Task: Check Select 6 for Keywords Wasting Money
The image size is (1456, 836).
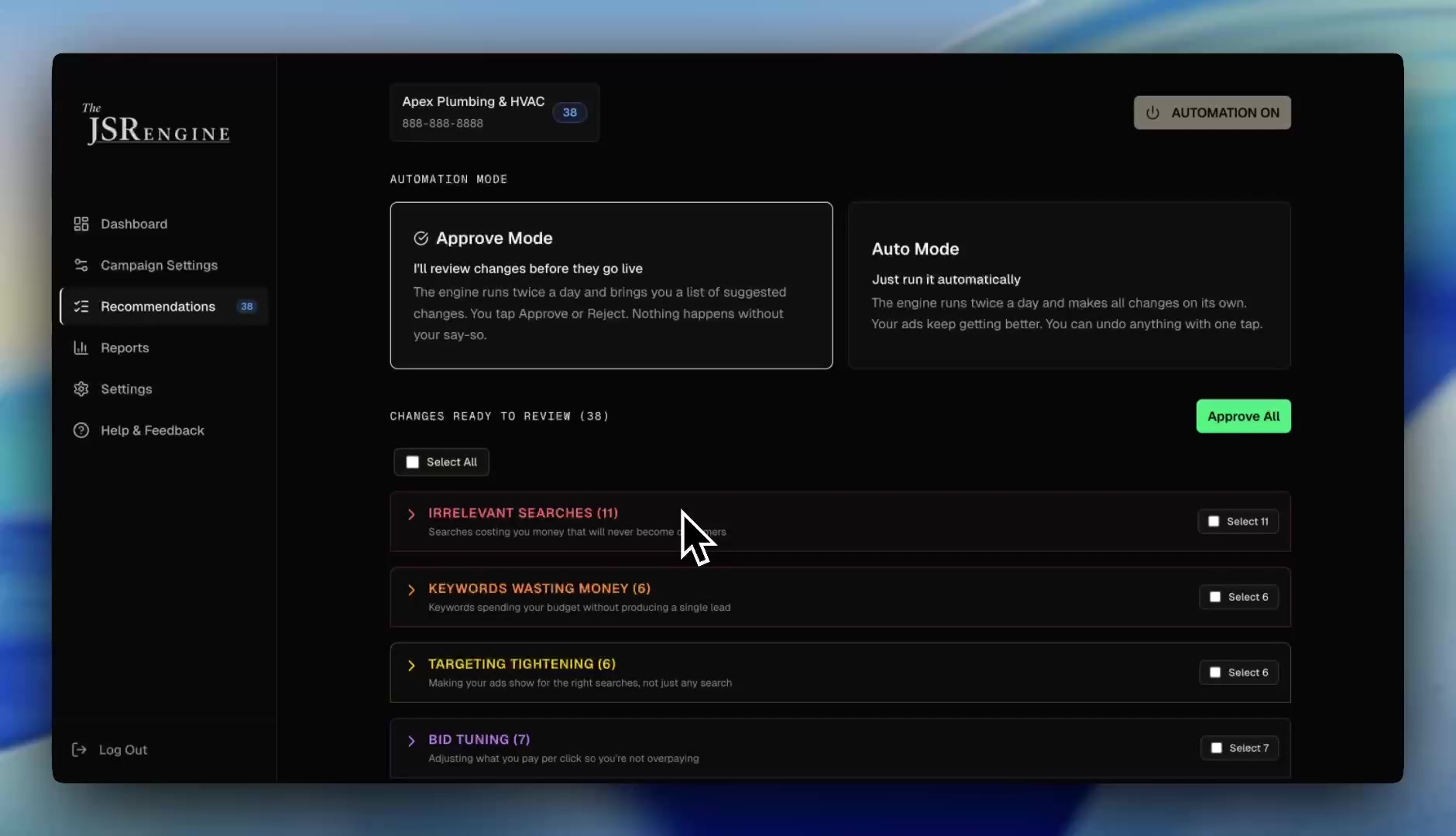Action: (1215, 597)
